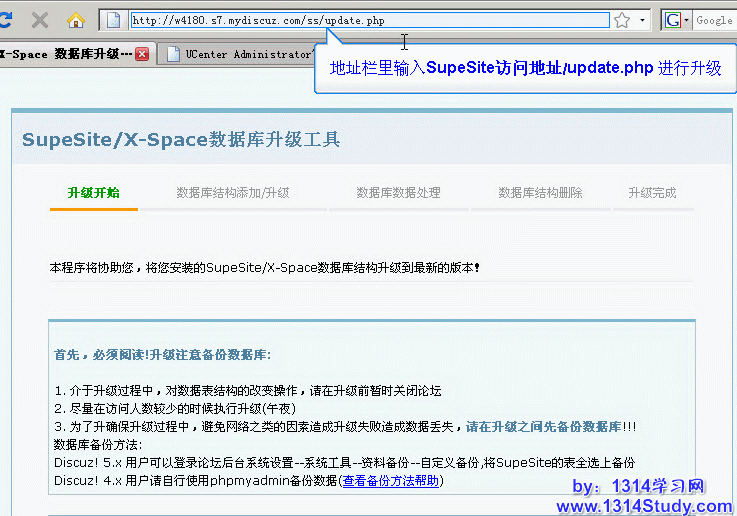
Task: Select the 升级完成 step
Action: (x=652, y=193)
